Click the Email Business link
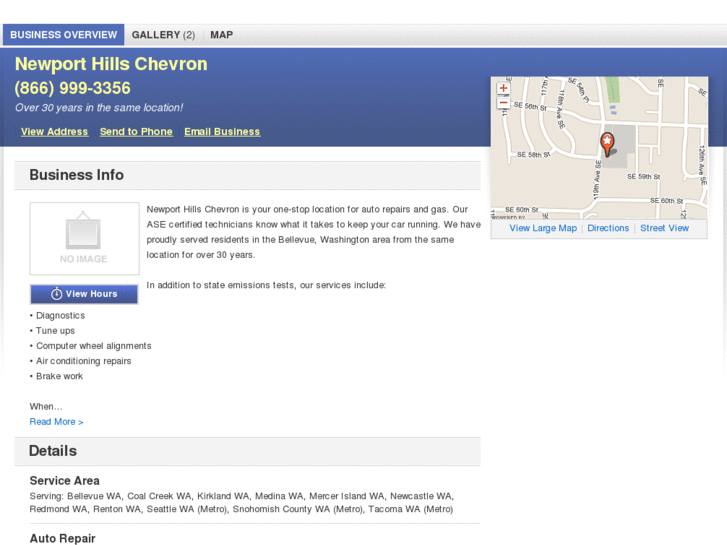 tap(222, 132)
